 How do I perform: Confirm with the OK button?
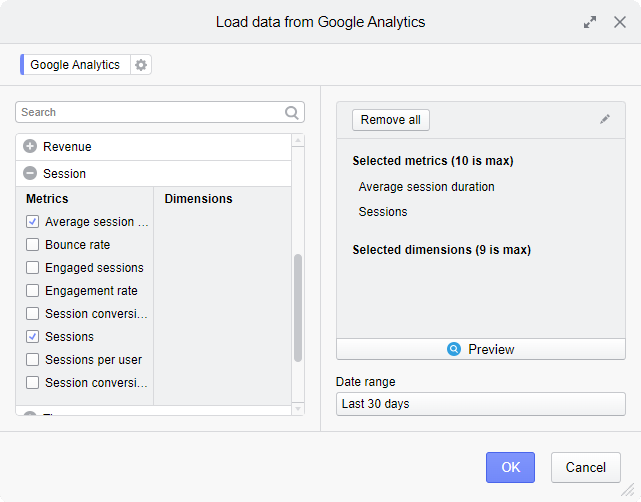(x=510, y=467)
